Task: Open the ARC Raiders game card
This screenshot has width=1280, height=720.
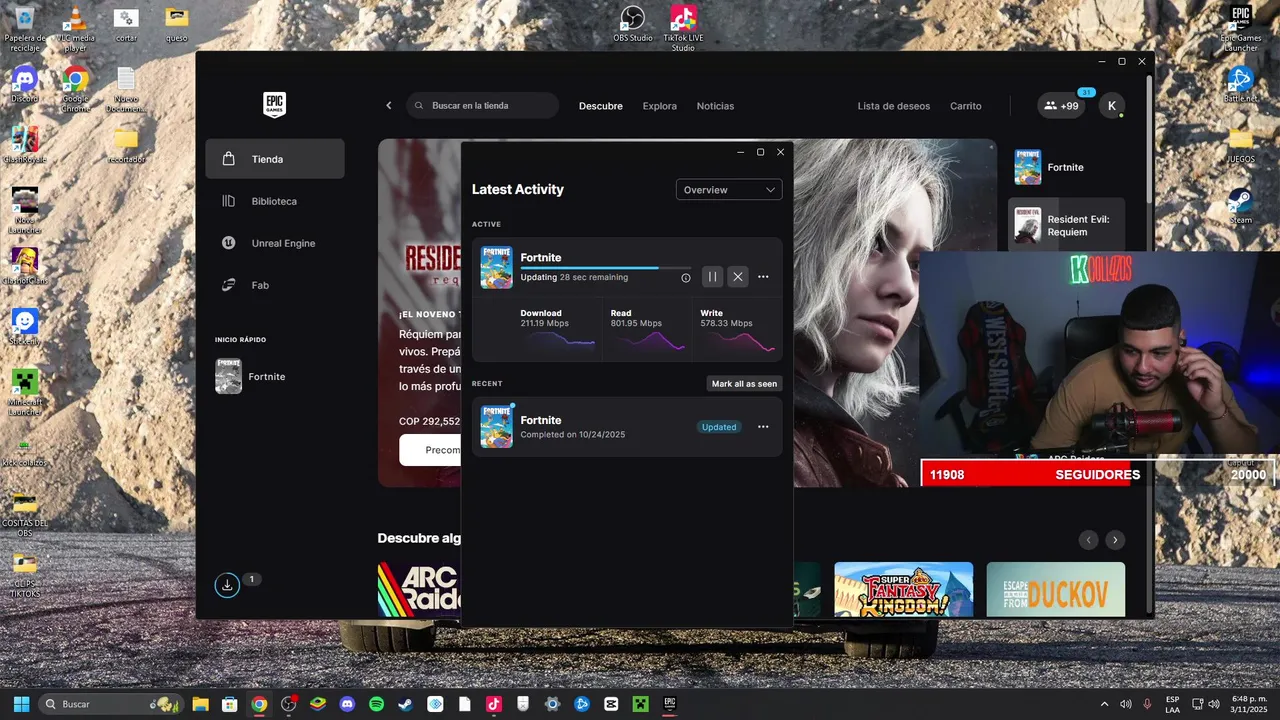Action: coord(419,589)
